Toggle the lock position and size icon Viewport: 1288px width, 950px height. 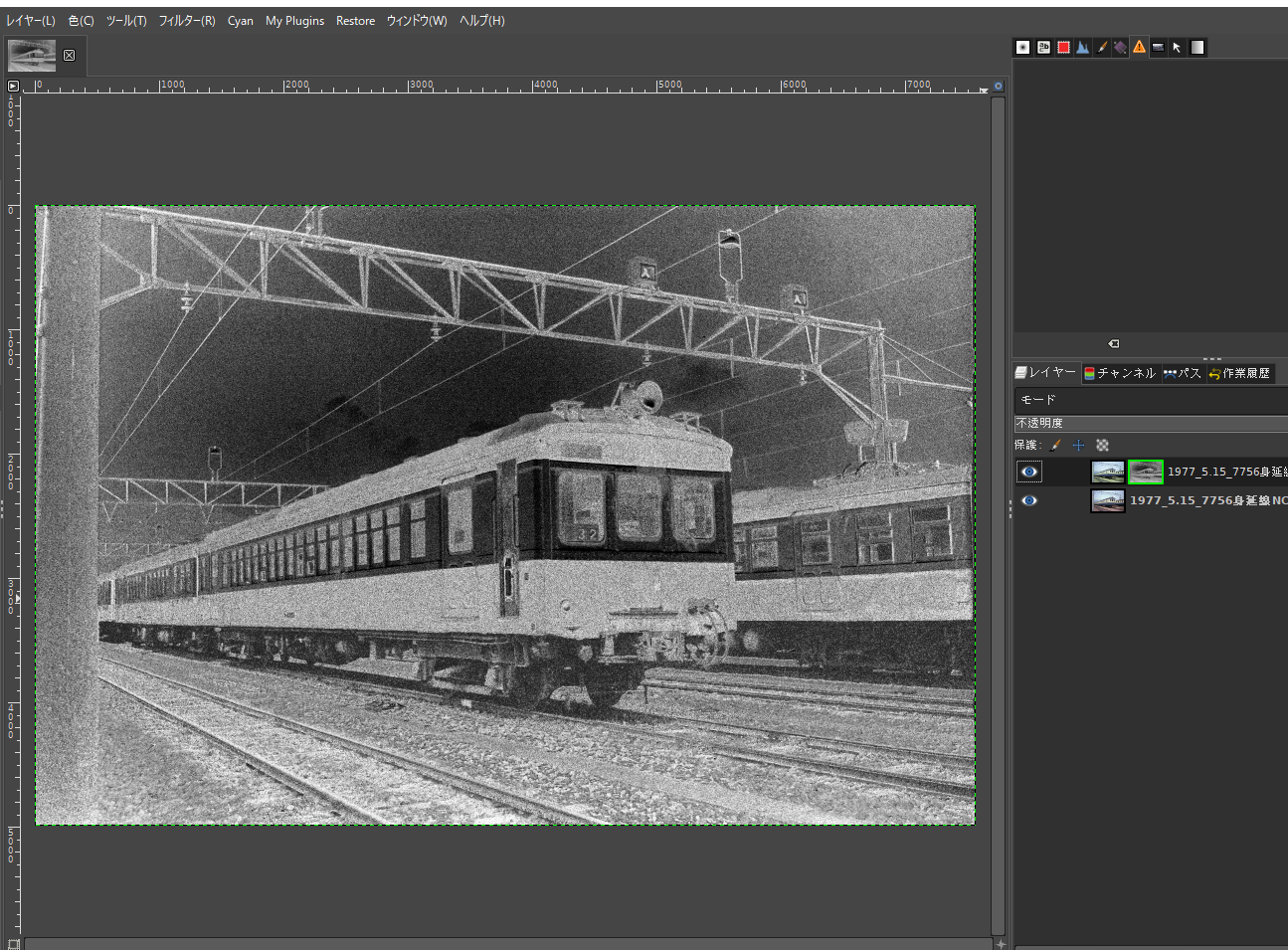coord(1078,446)
